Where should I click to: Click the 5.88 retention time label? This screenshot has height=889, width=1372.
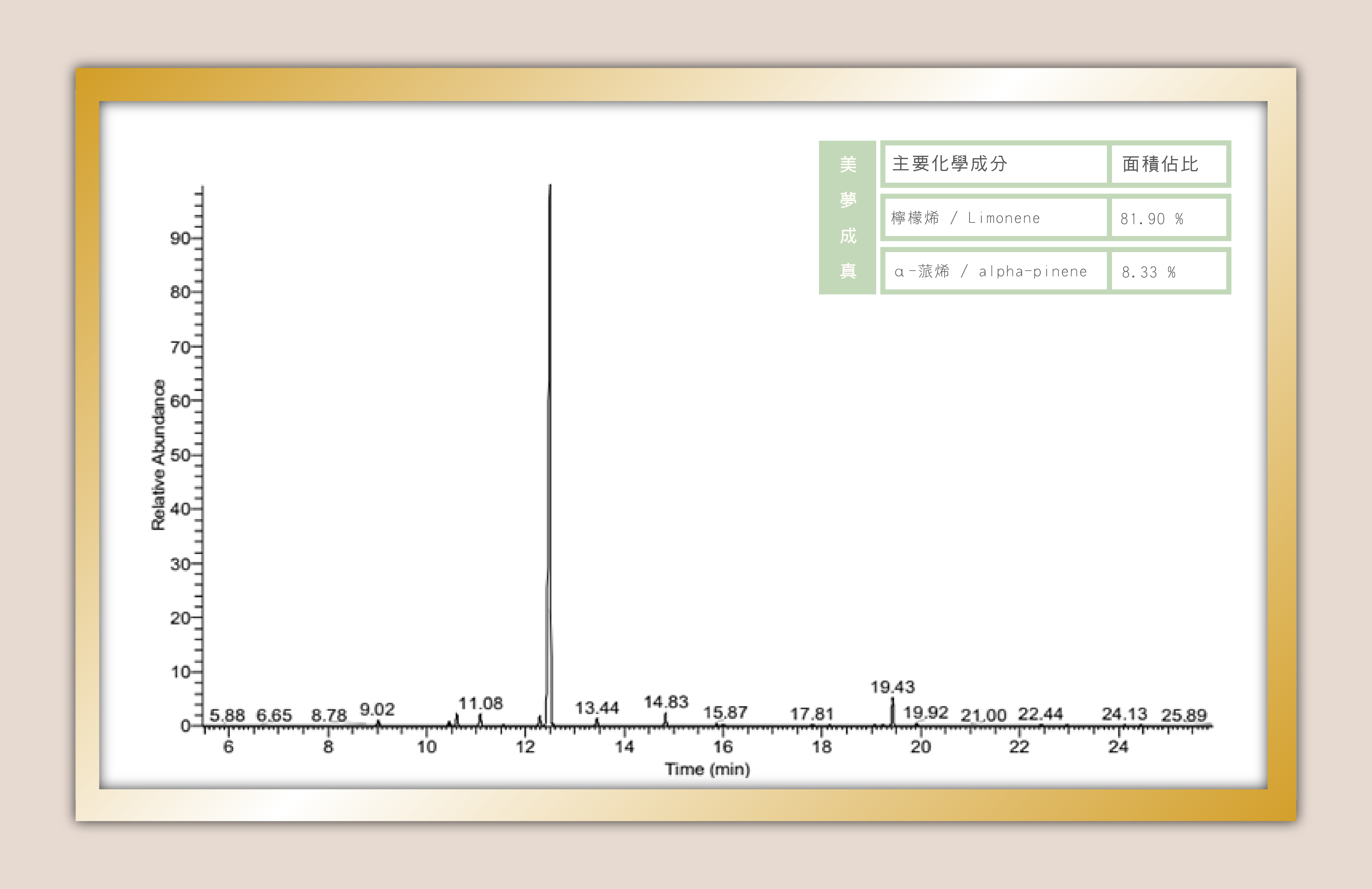227,716
